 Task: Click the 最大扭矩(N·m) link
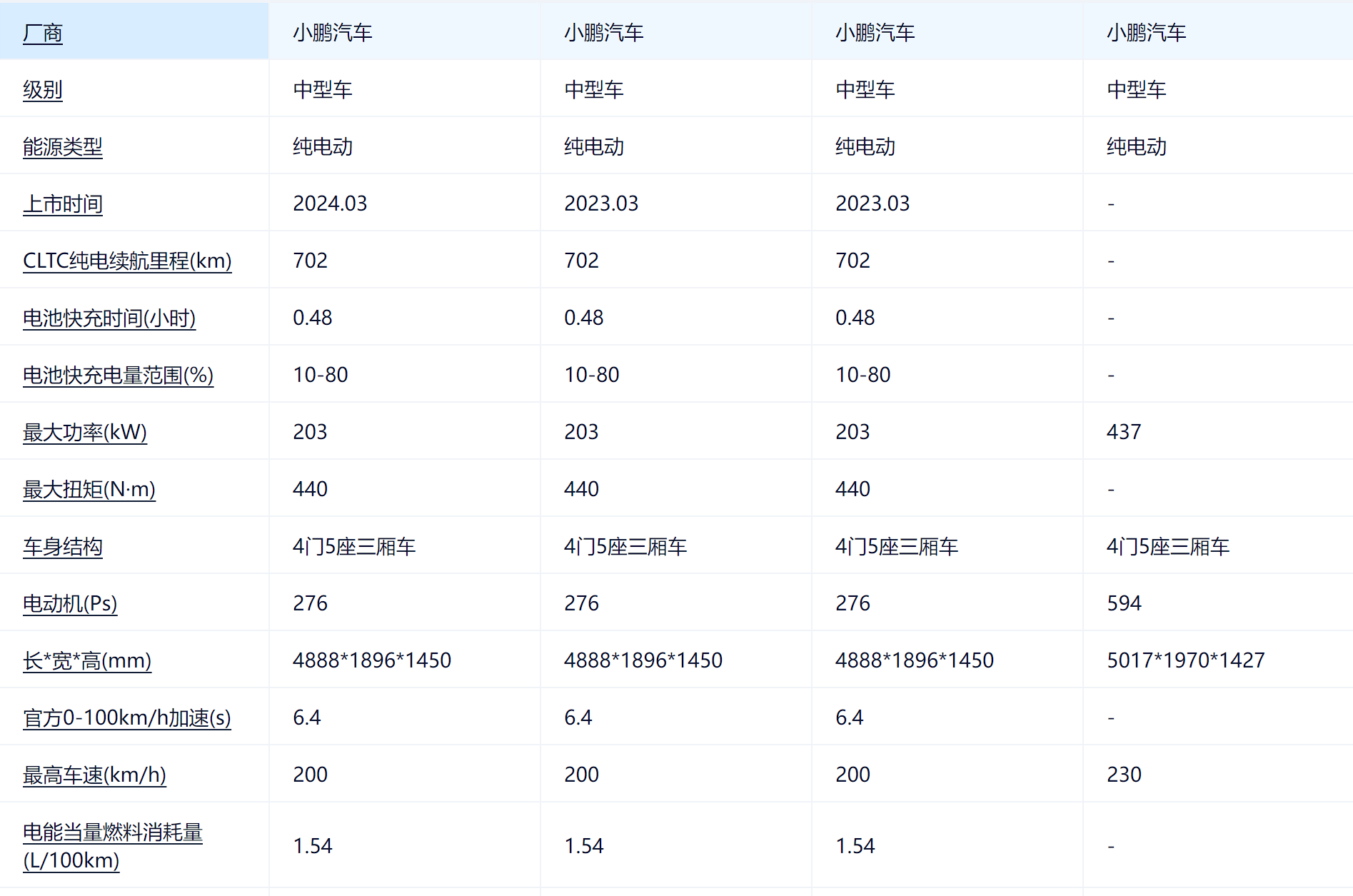pyautogui.click(x=89, y=490)
